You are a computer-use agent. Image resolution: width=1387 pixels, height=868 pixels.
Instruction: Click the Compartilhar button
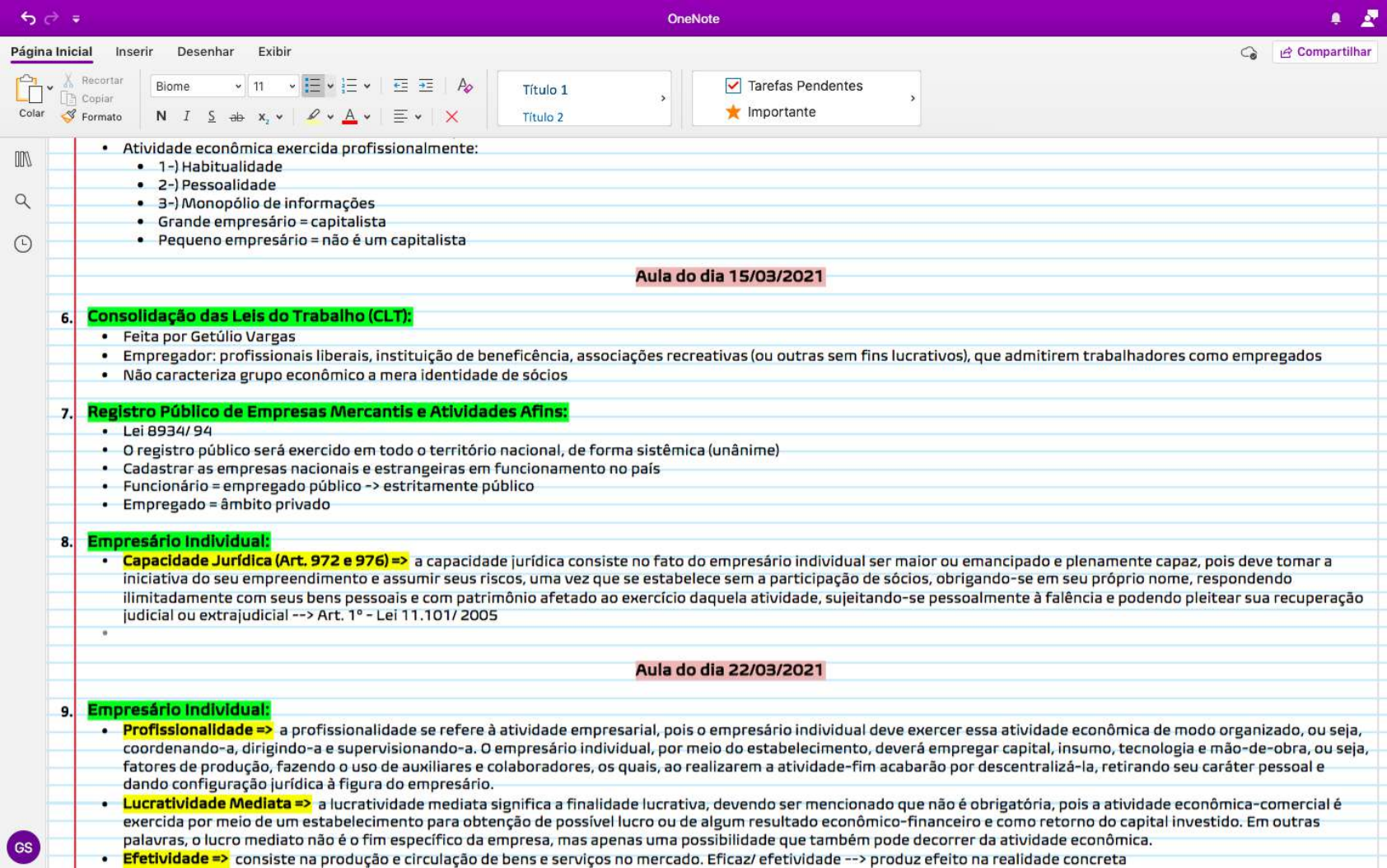[1324, 52]
